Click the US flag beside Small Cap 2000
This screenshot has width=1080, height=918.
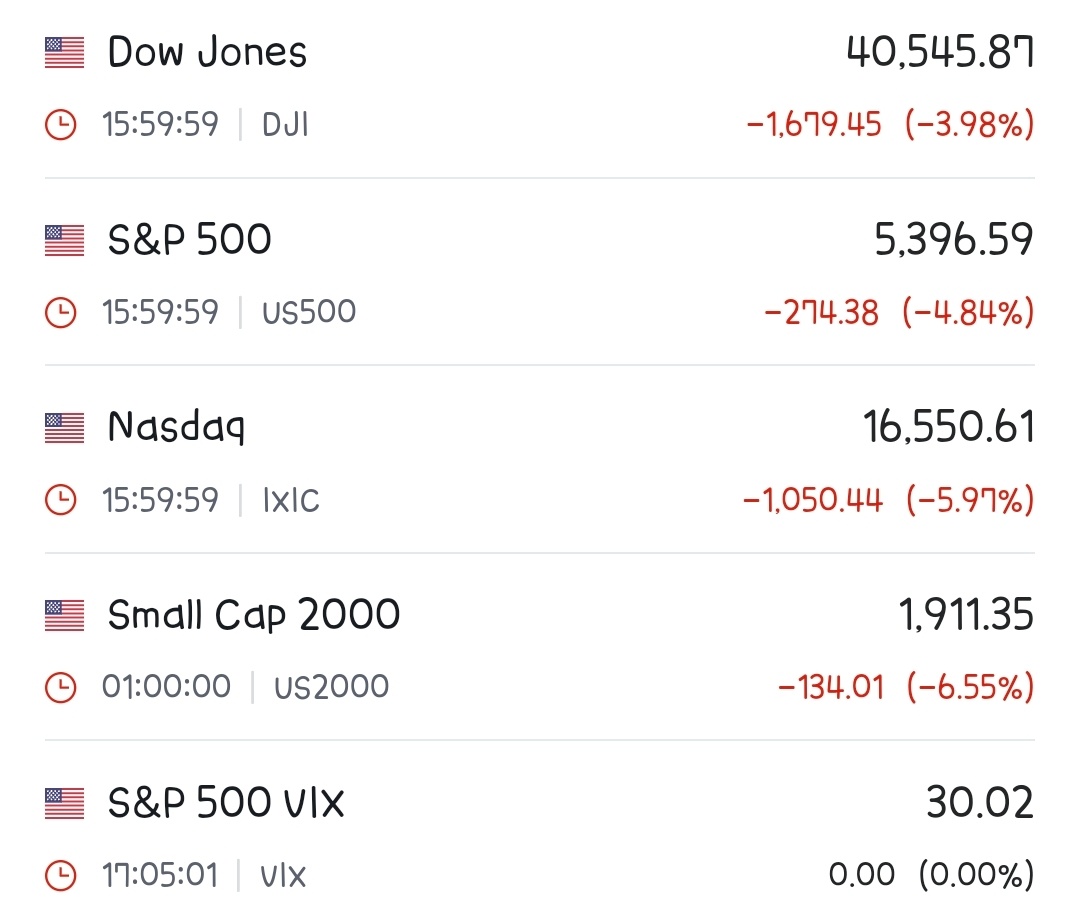pyautogui.click(x=64, y=615)
